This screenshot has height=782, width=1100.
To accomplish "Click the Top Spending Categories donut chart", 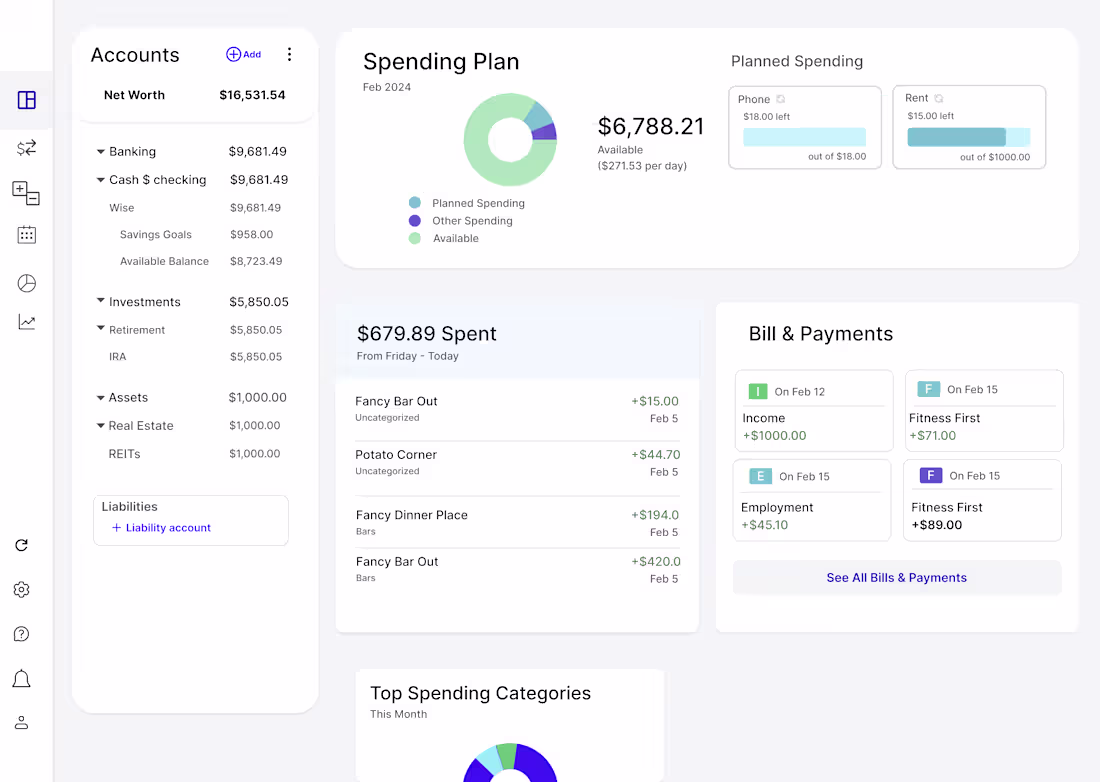I will [510, 763].
